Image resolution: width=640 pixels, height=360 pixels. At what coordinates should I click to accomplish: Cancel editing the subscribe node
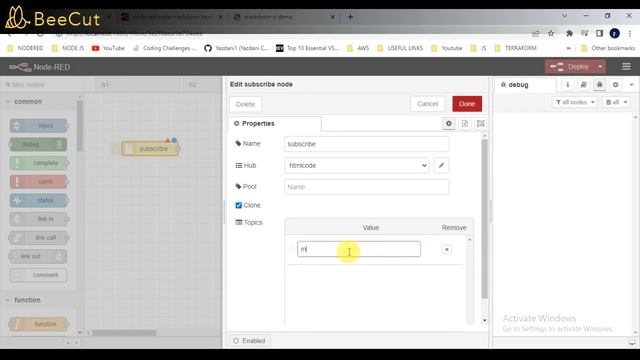pyautogui.click(x=427, y=104)
